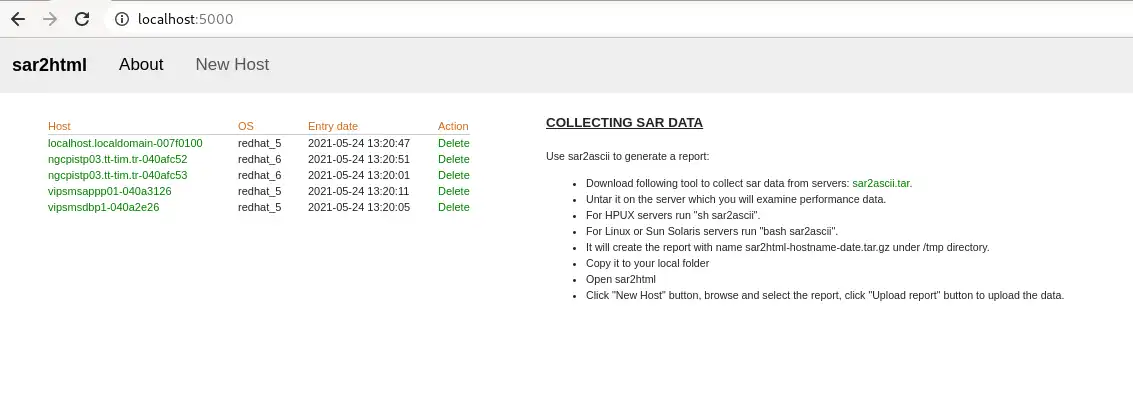This screenshot has height=395, width=1133.
Task: Click the Host column header
Action: 59,126
